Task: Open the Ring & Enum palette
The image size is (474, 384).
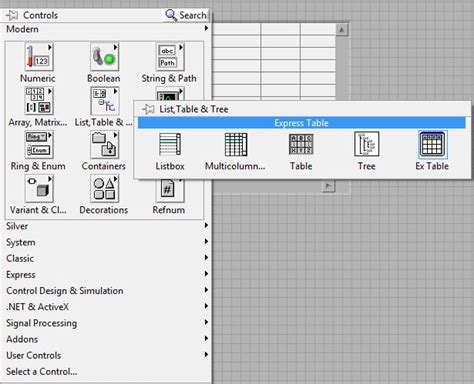Action: [39, 145]
